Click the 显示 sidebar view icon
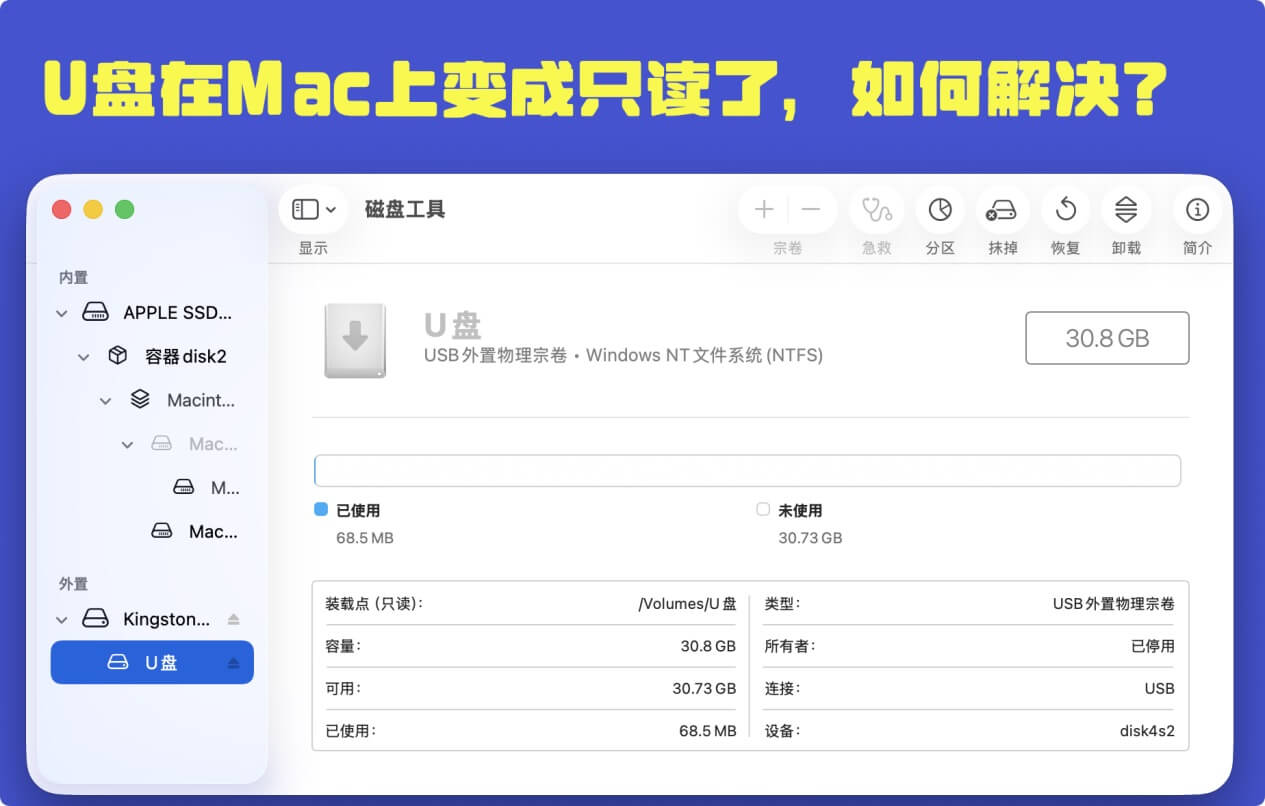The image size is (1265, 806). (306, 208)
